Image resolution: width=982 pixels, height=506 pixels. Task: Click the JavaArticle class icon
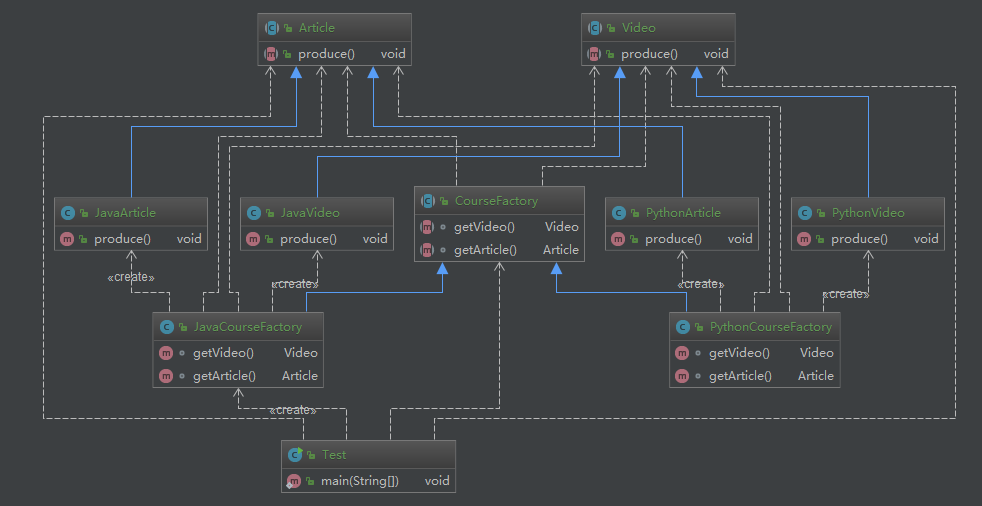click(x=68, y=213)
